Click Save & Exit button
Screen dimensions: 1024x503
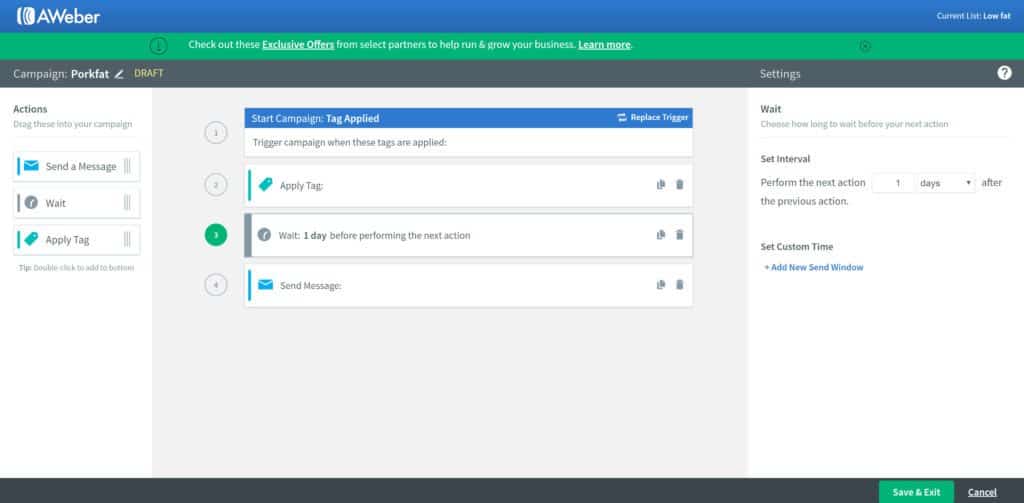click(916, 492)
